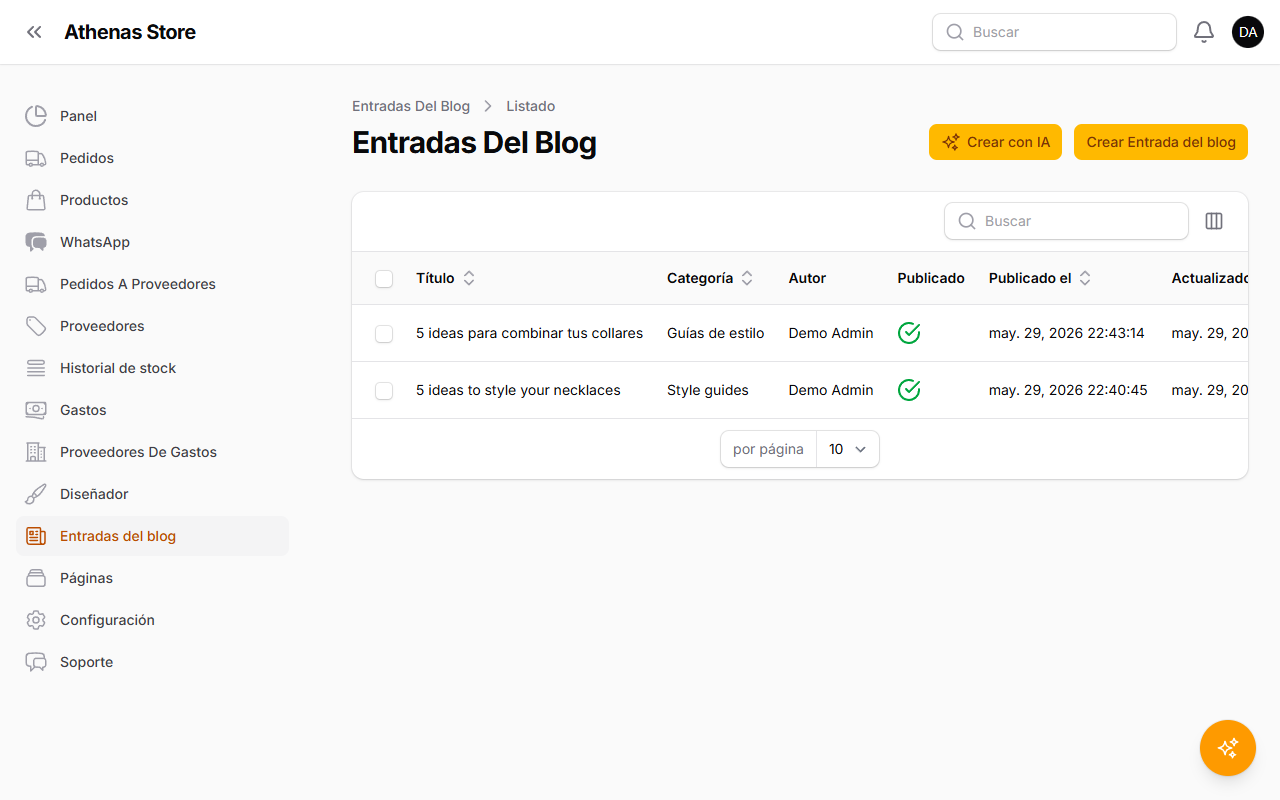1280x800 pixels.
Task: Click Entradas Del Blog breadcrumb link
Action: coord(411,106)
